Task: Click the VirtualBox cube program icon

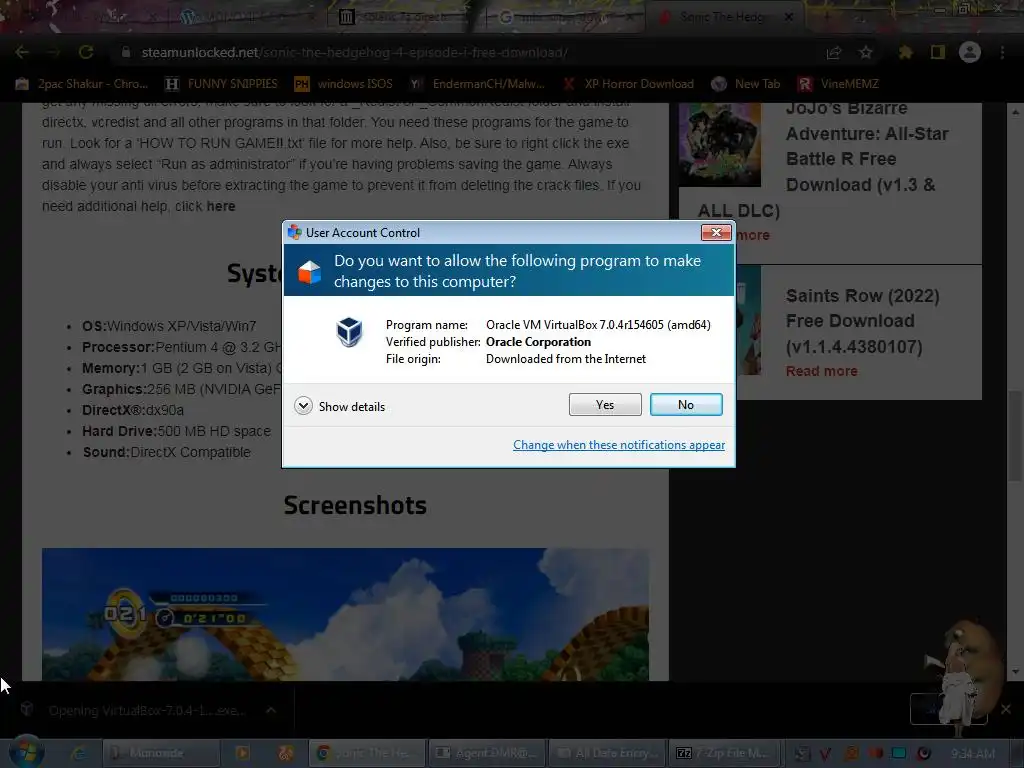Action: [349, 332]
